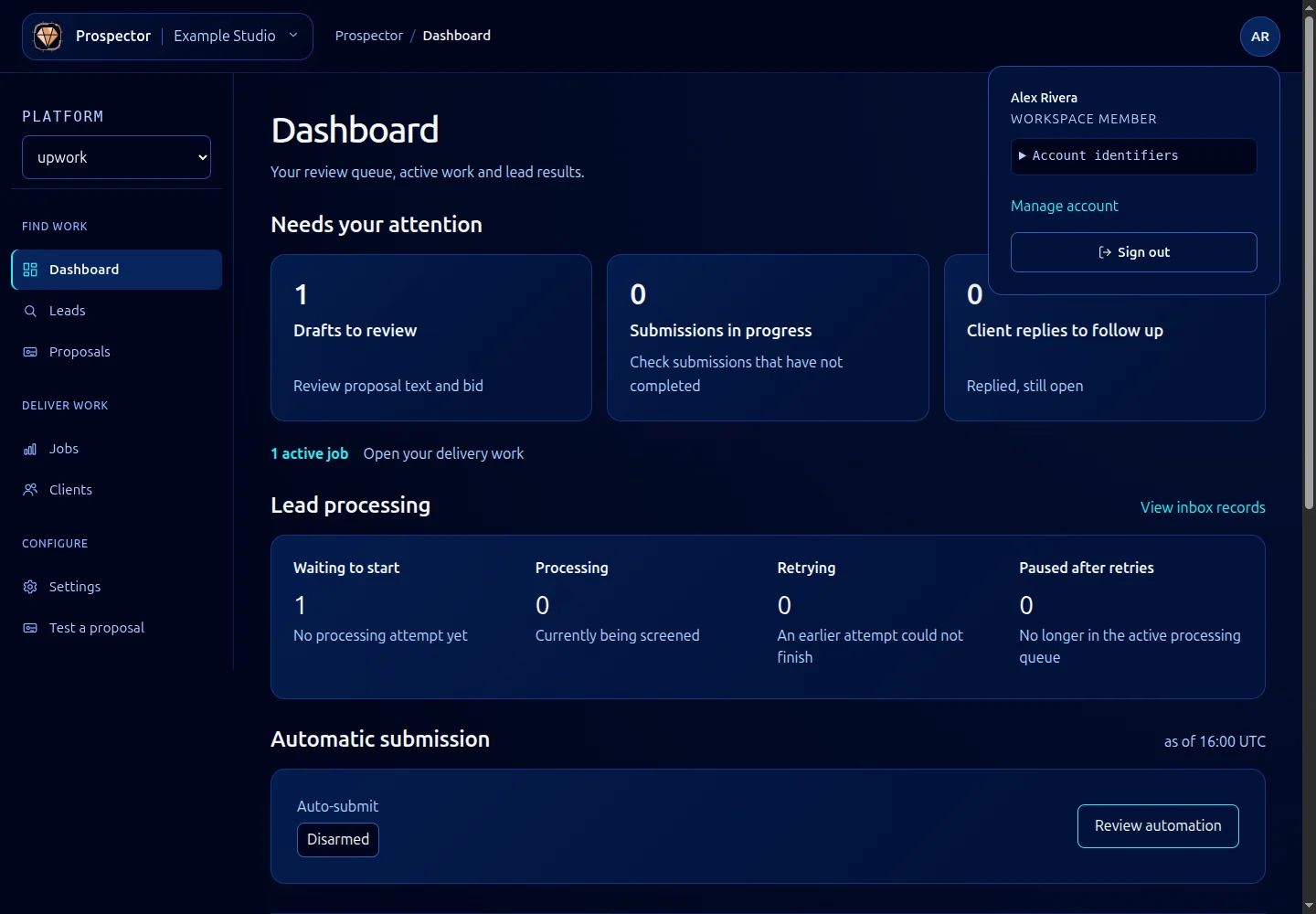Click the Prospector gem logo icon
Viewport: 1316px width, 914px height.
point(48,37)
